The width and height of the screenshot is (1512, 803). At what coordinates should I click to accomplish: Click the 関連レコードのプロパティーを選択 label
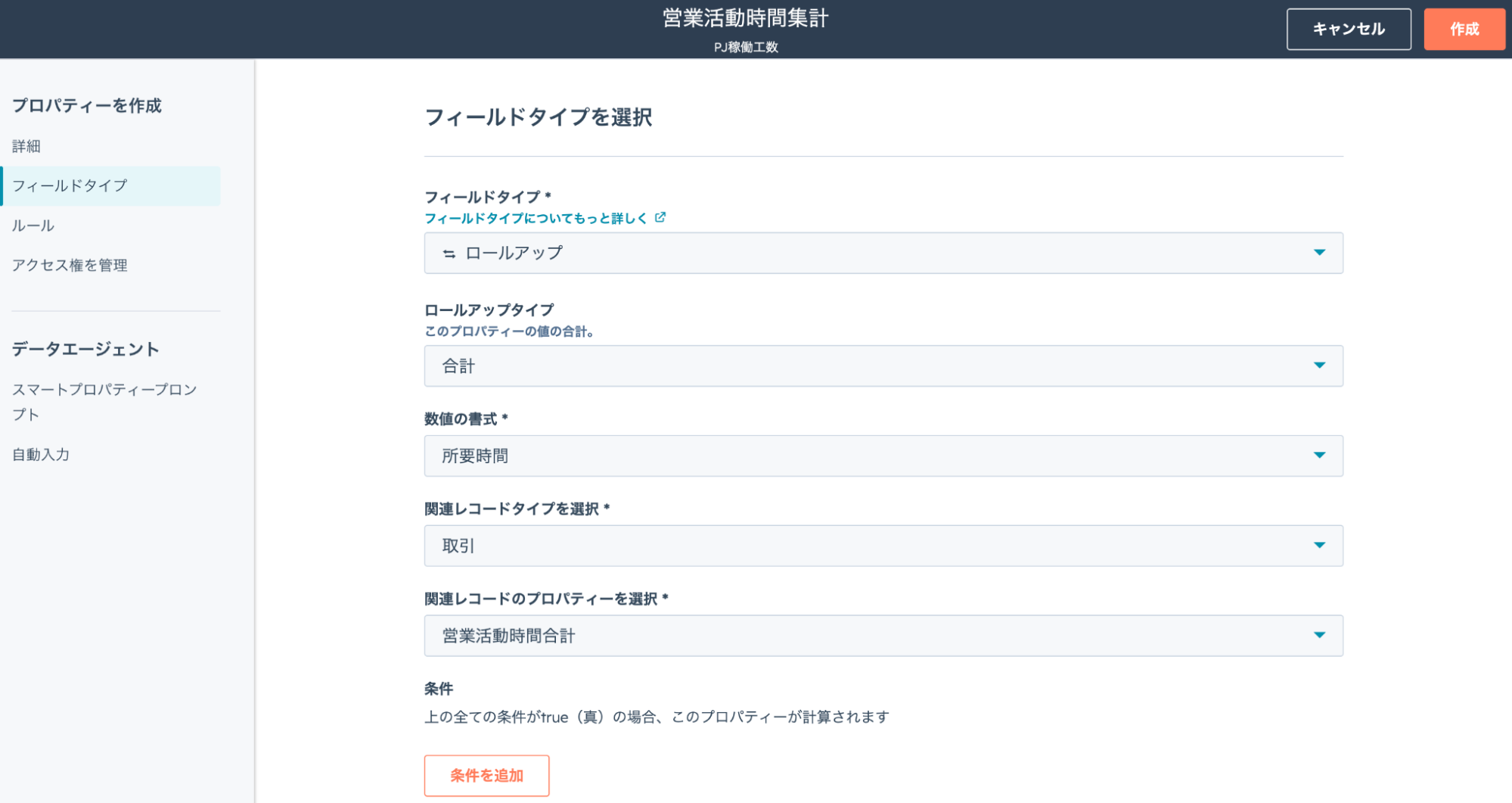pyautogui.click(x=546, y=599)
